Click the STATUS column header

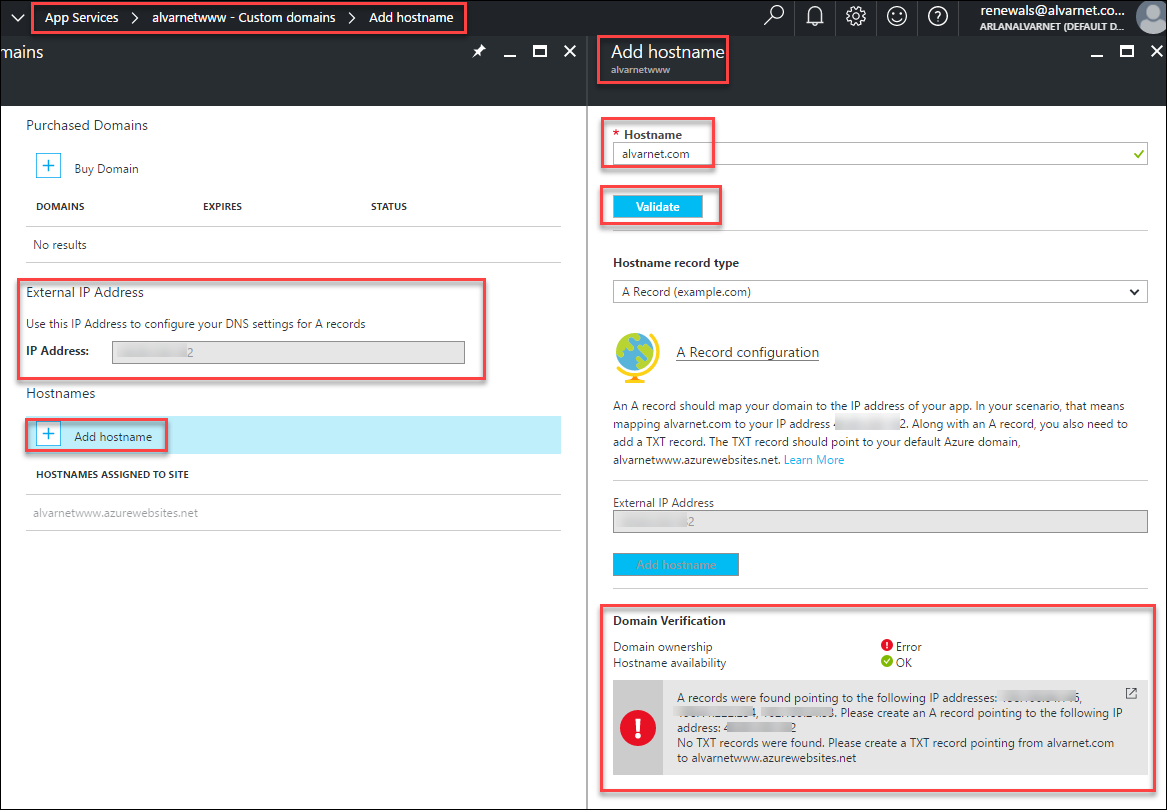[389, 206]
